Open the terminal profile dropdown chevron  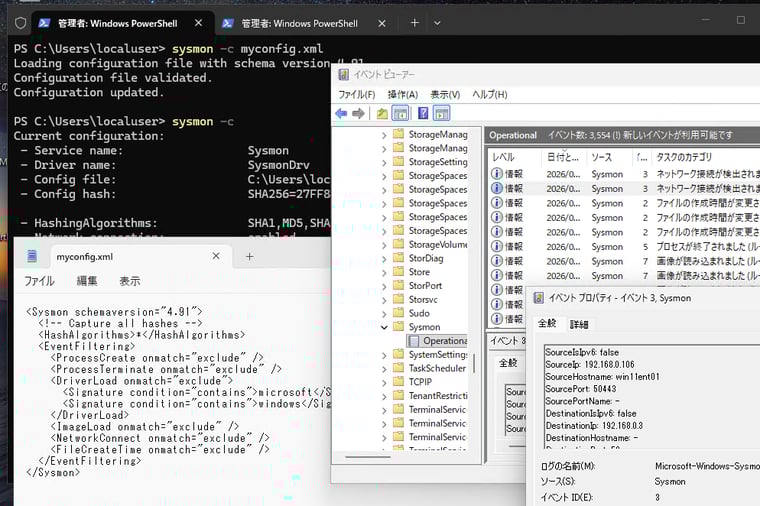(437, 22)
